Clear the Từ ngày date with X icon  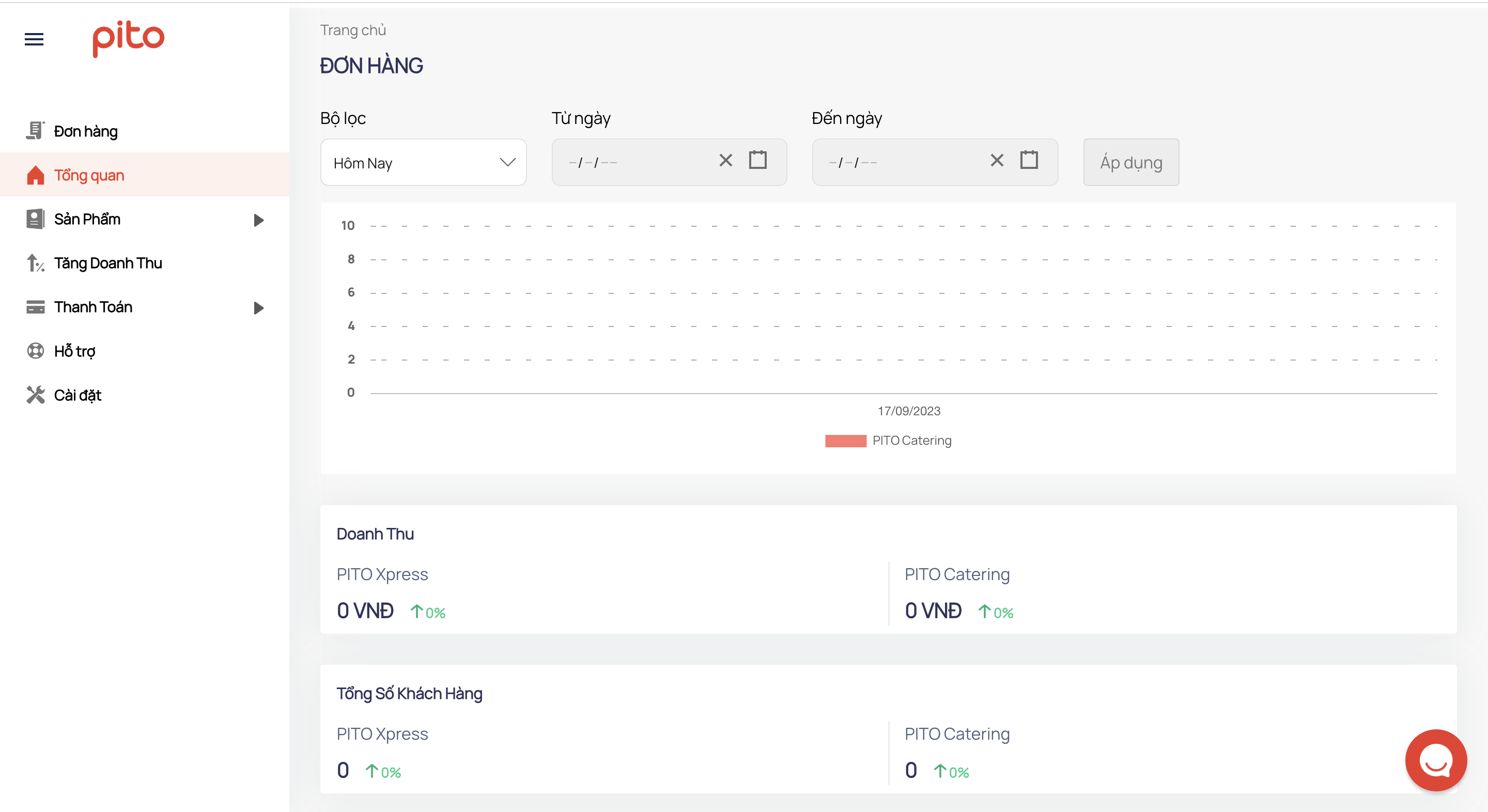tap(725, 160)
